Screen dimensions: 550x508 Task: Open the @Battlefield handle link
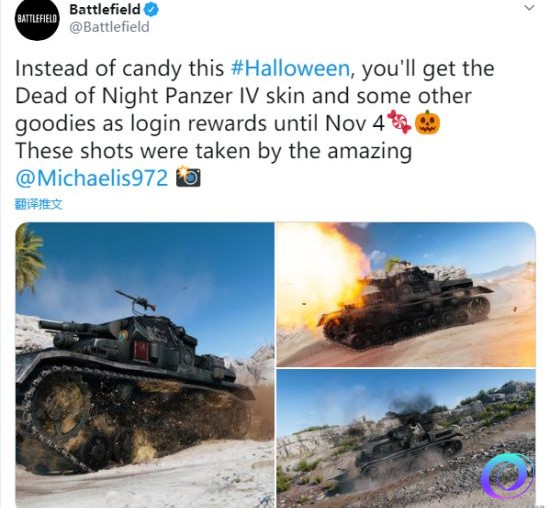click(x=109, y=27)
